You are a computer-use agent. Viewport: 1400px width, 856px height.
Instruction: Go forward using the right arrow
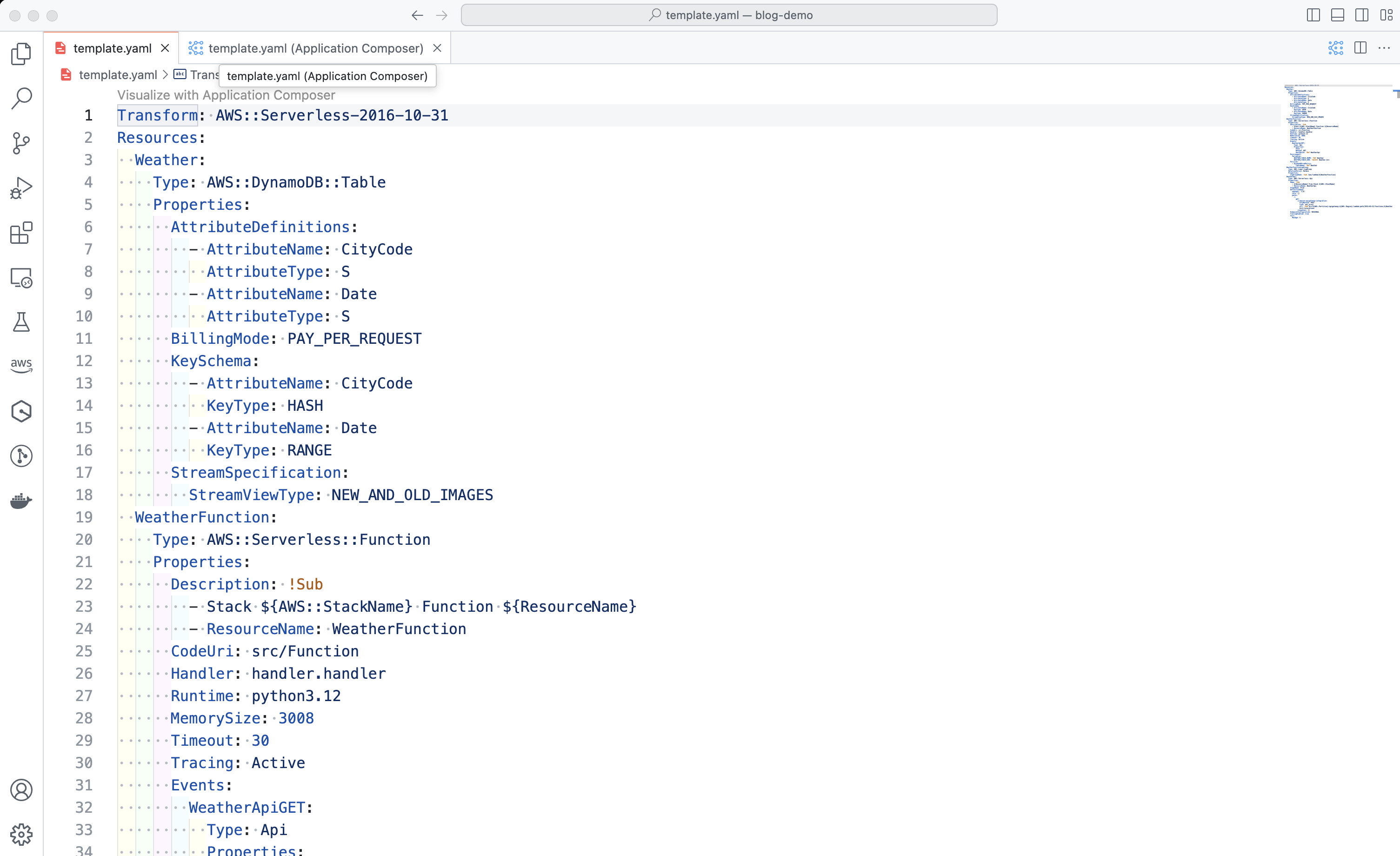pyautogui.click(x=441, y=15)
